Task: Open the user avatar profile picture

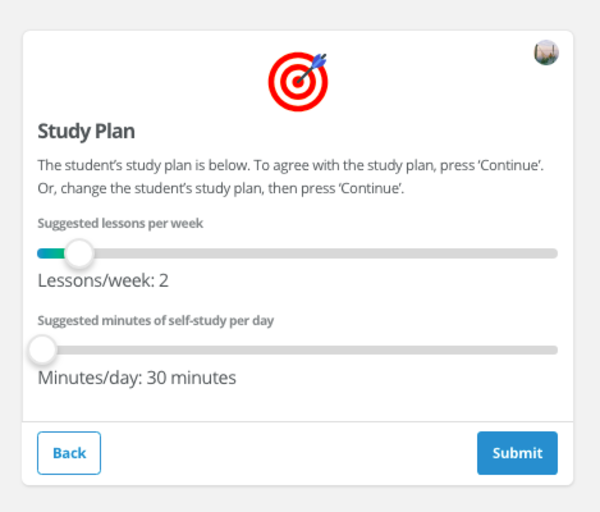Action: (x=546, y=52)
